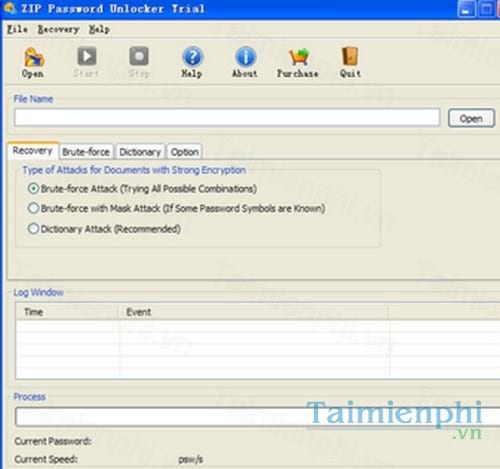The height and width of the screenshot is (469, 500).
Task: Minimize the ZIP Password Unlocker window
Action: (466, 9)
